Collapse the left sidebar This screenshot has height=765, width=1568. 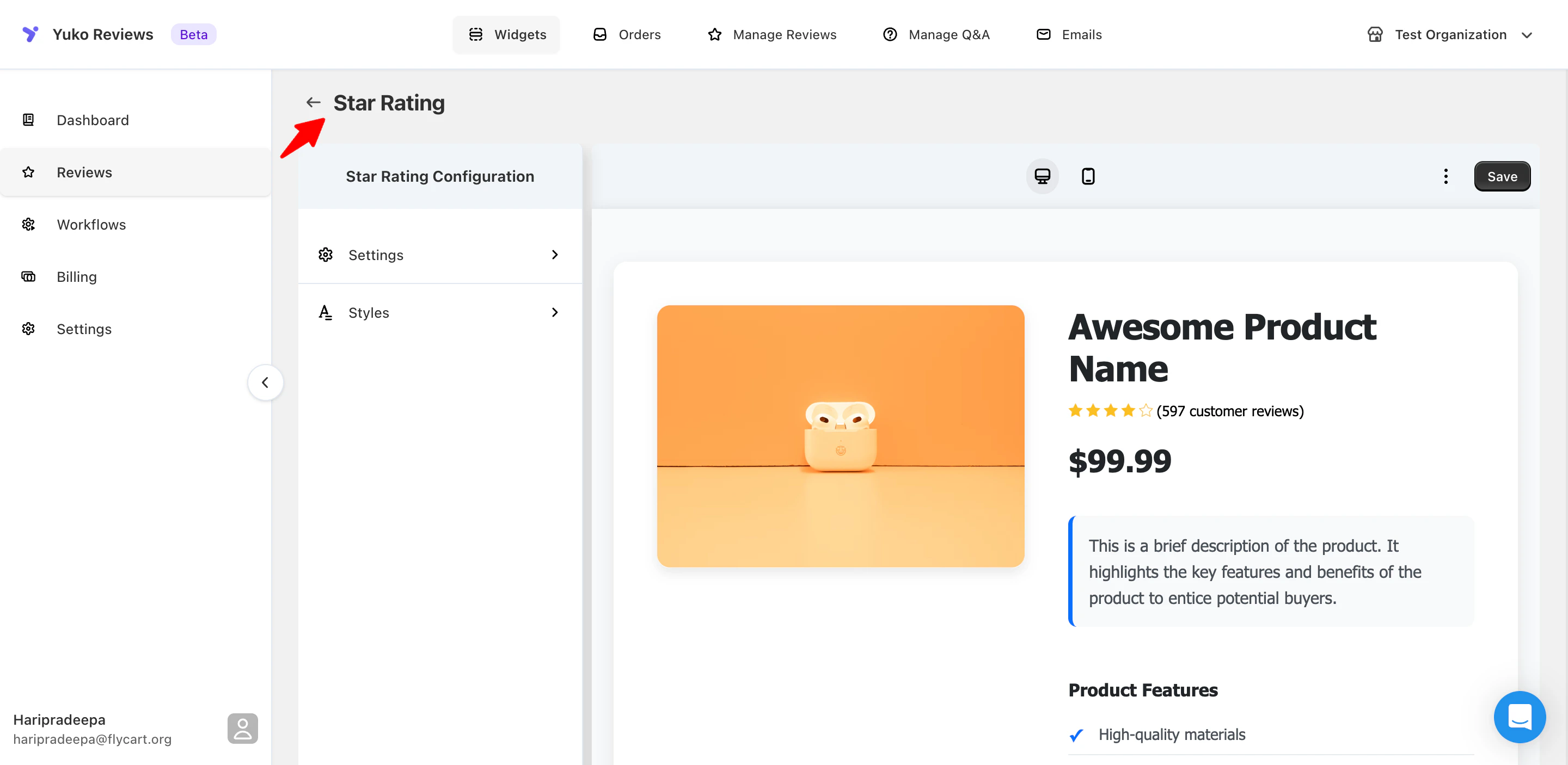(265, 382)
